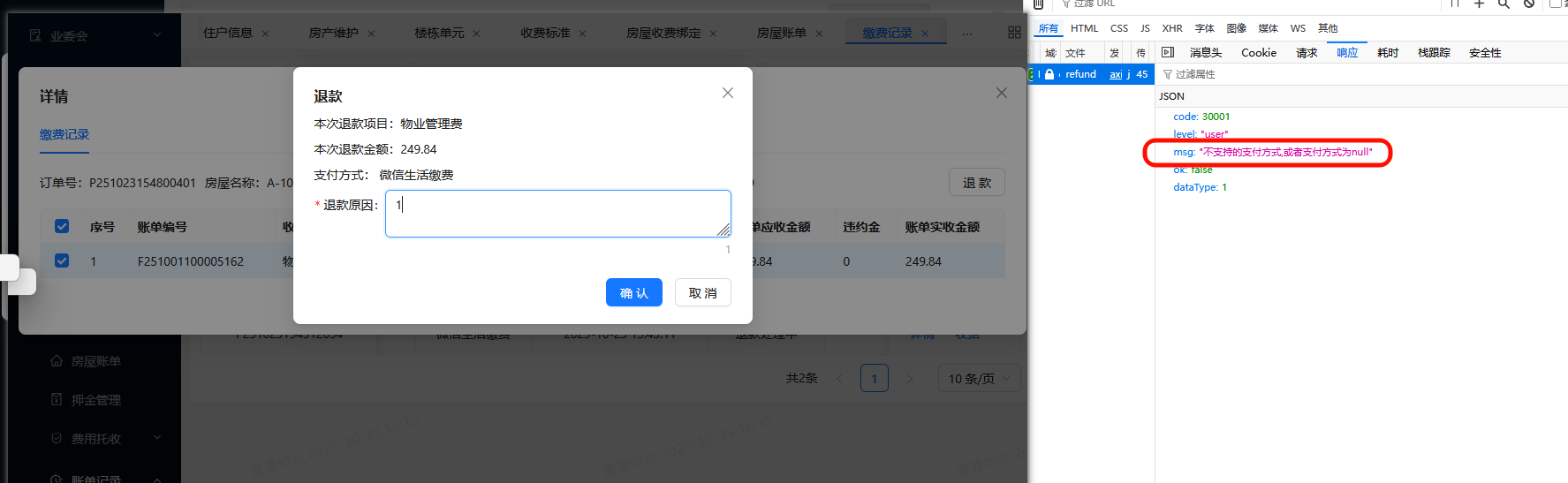Close the 楼栋单元 tab
Viewport: 1568px width, 483px height.
[476, 34]
